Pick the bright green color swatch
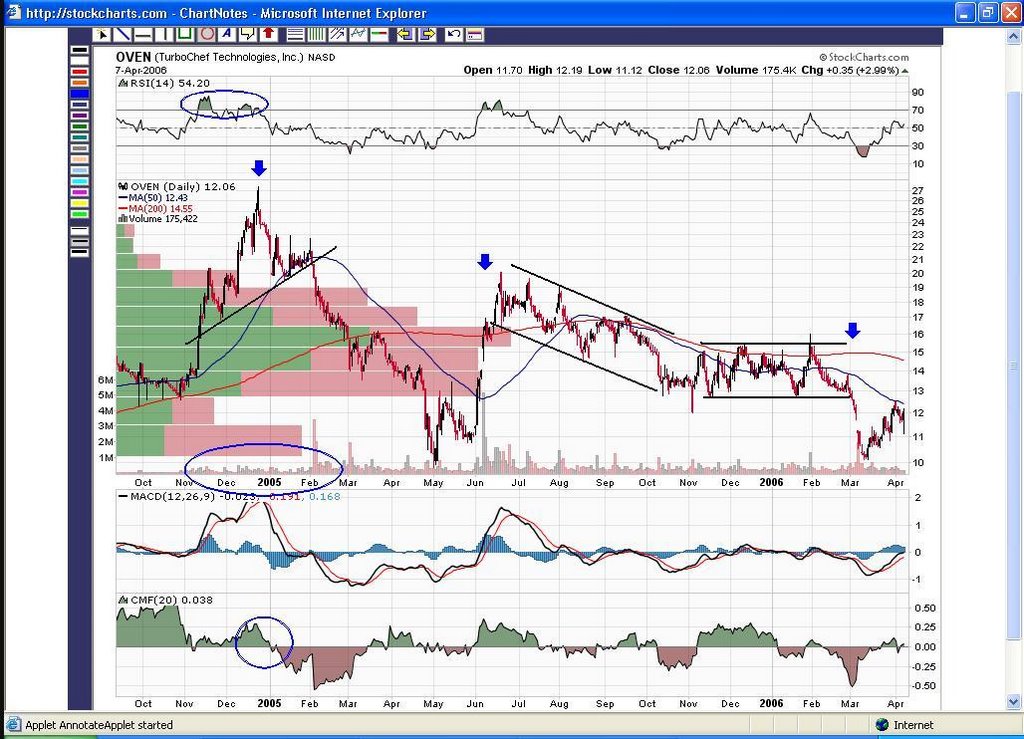This screenshot has height=739, width=1024. tap(80, 214)
